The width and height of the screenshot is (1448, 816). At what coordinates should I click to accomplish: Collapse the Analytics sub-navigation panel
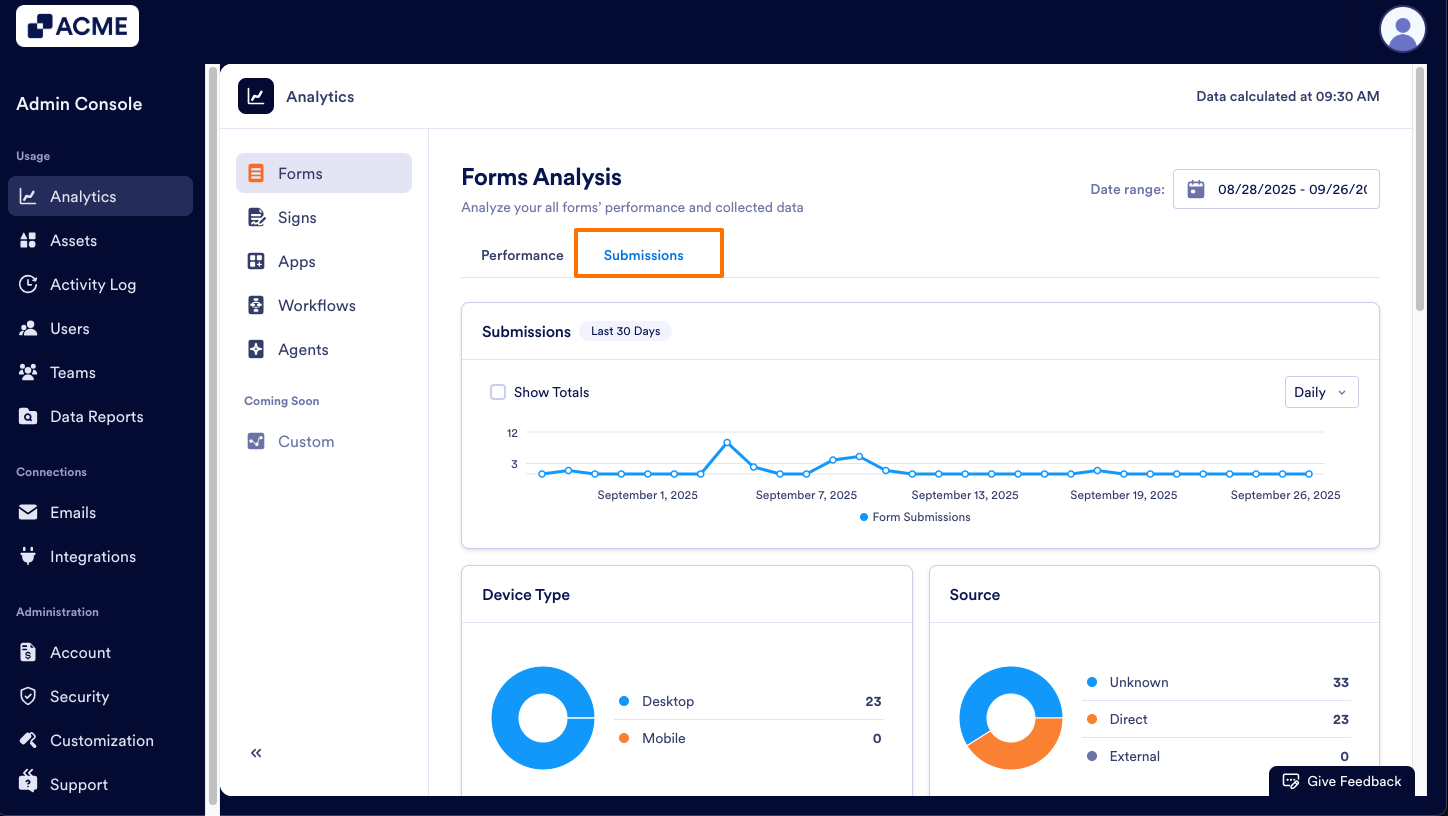[x=255, y=752]
